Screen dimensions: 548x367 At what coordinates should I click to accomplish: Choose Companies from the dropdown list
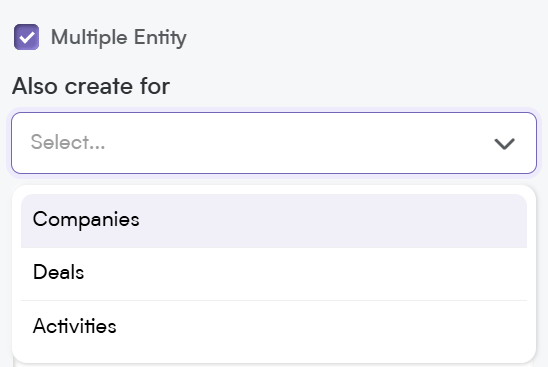(274, 221)
